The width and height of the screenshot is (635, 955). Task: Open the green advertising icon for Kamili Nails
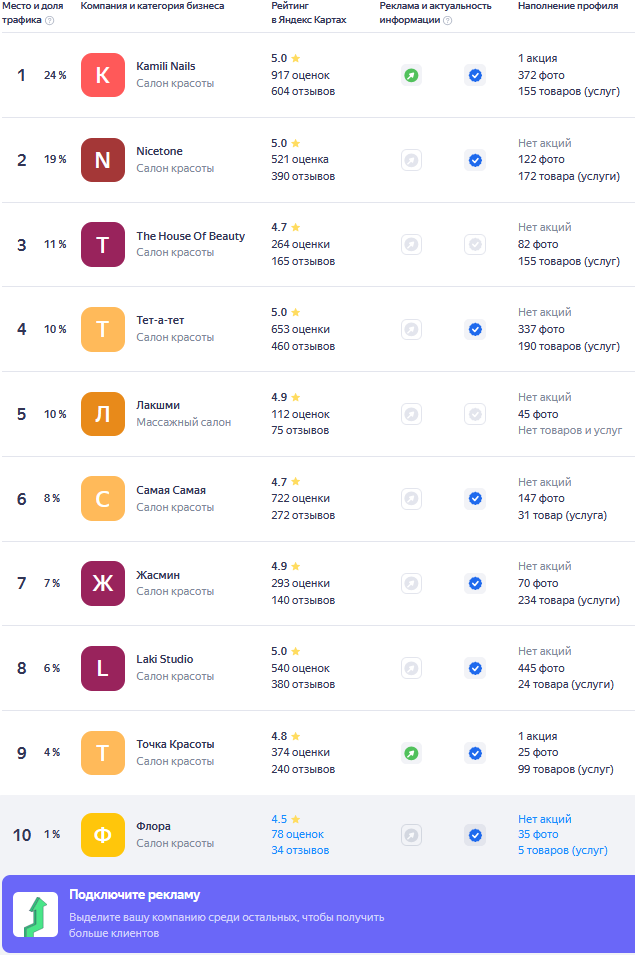(412, 76)
